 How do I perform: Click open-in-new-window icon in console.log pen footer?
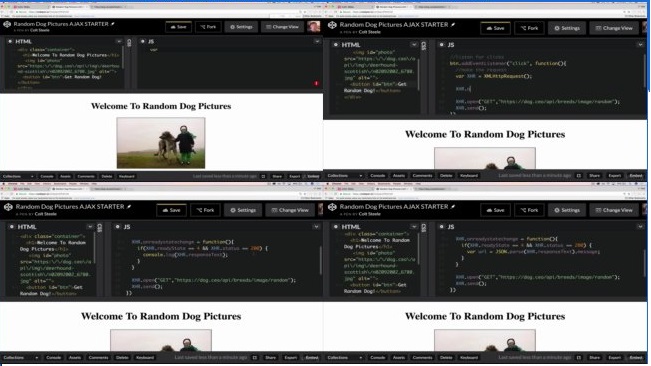click(x=255, y=357)
